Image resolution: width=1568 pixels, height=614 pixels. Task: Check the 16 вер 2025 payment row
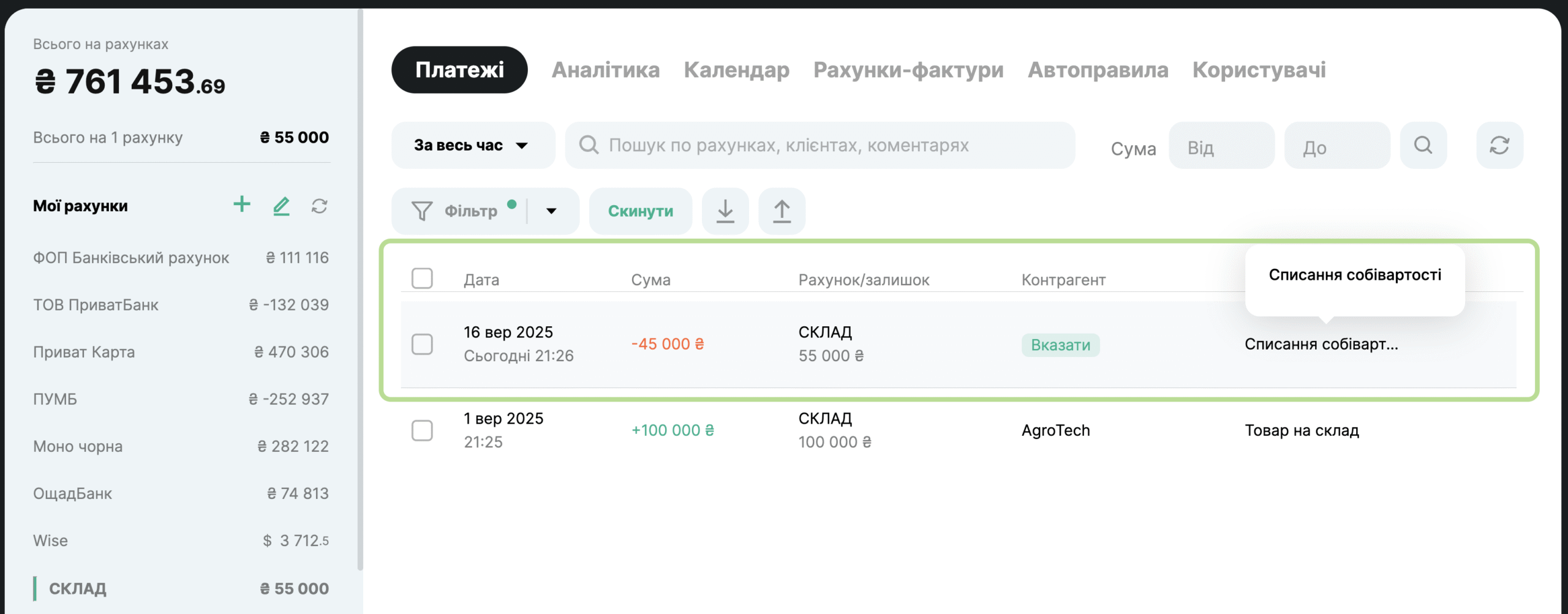click(422, 344)
